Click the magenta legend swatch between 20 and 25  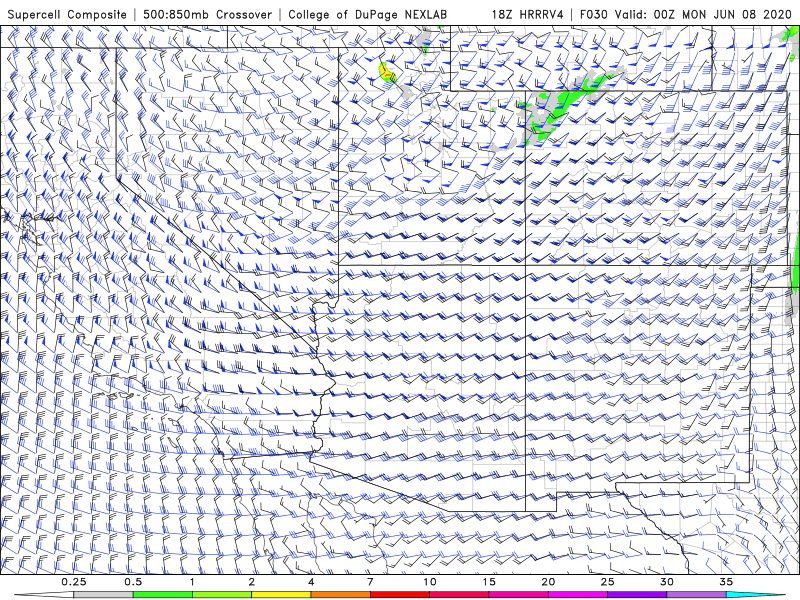click(578, 595)
